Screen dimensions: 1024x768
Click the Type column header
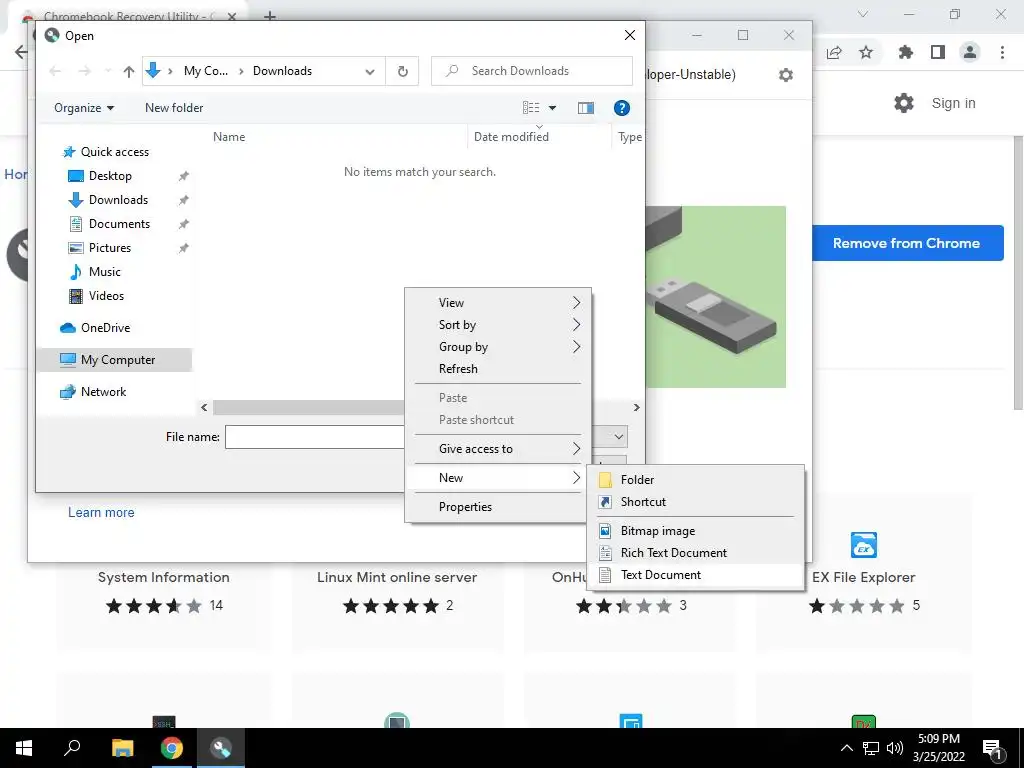pyautogui.click(x=630, y=136)
